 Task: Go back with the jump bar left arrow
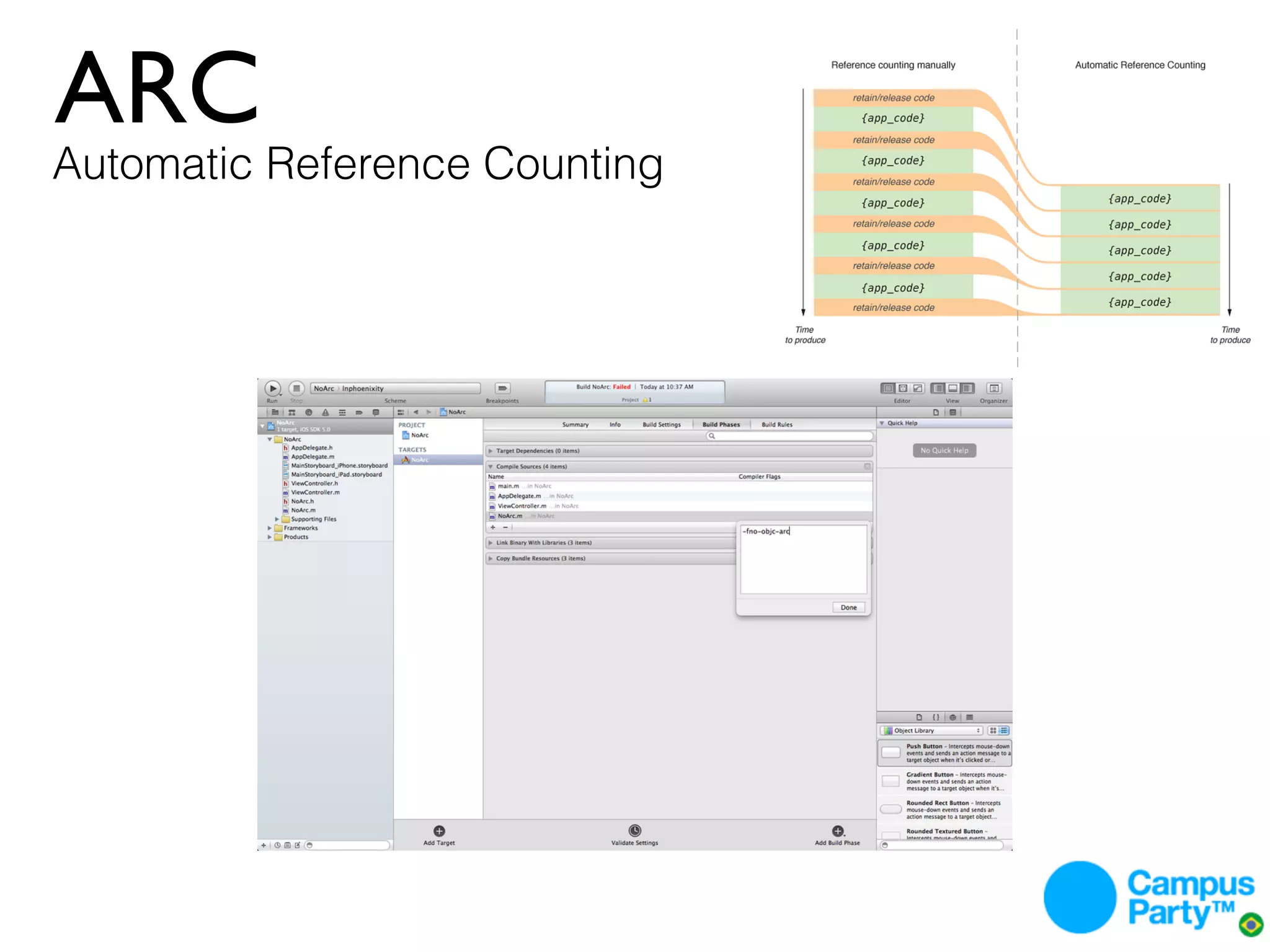point(415,412)
